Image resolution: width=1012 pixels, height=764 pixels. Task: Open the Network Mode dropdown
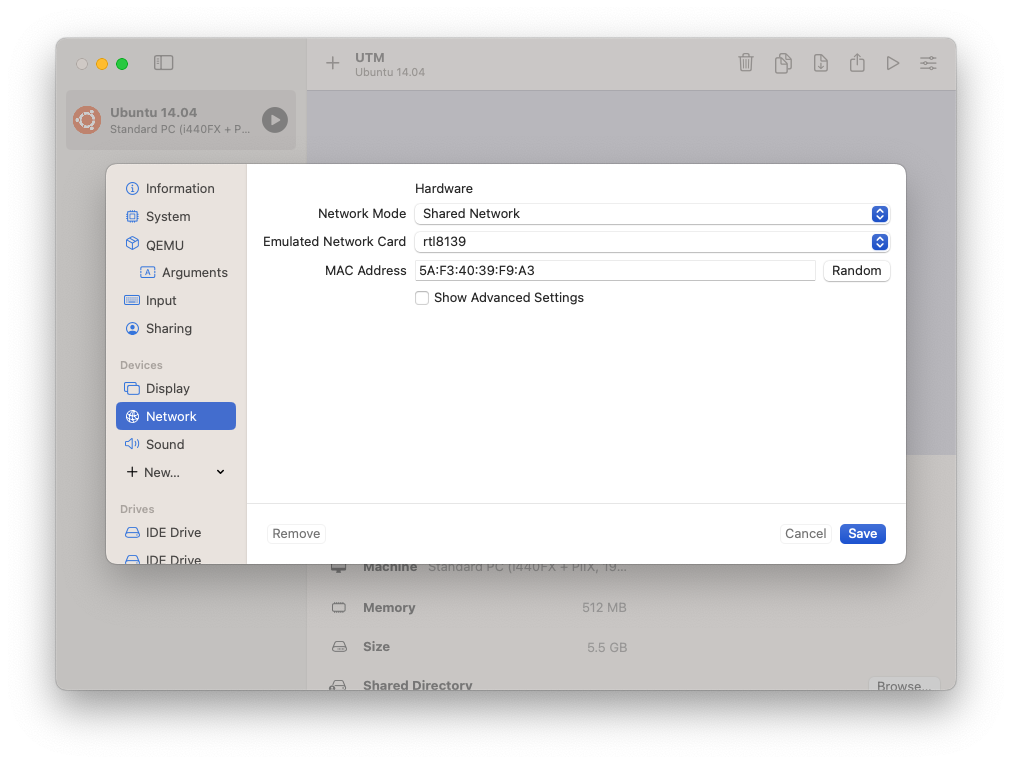pyautogui.click(x=651, y=214)
